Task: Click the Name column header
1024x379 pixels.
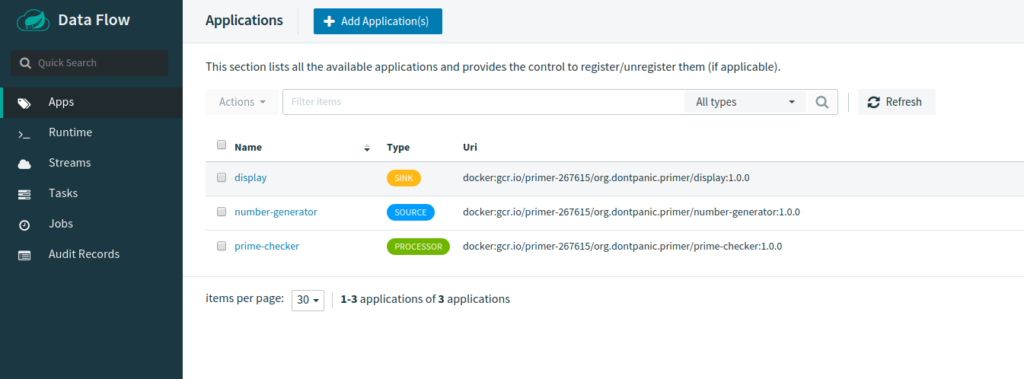Action: click(x=248, y=148)
